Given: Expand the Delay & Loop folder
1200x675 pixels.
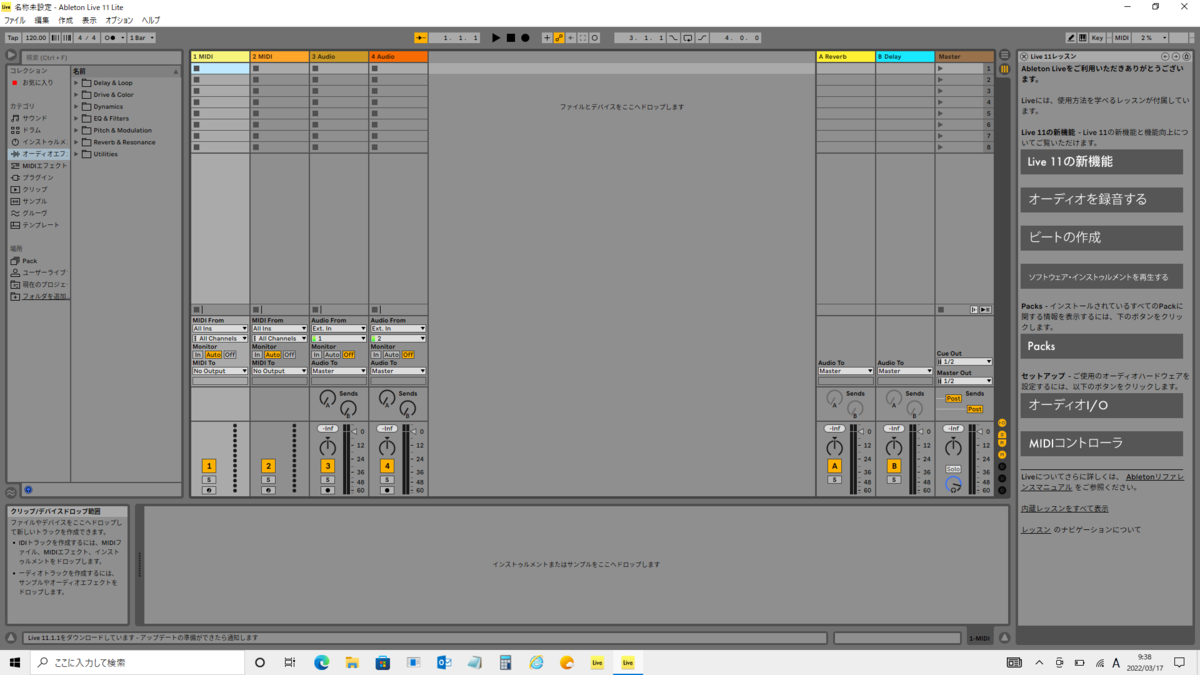Looking at the screenshot, I should [x=75, y=83].
